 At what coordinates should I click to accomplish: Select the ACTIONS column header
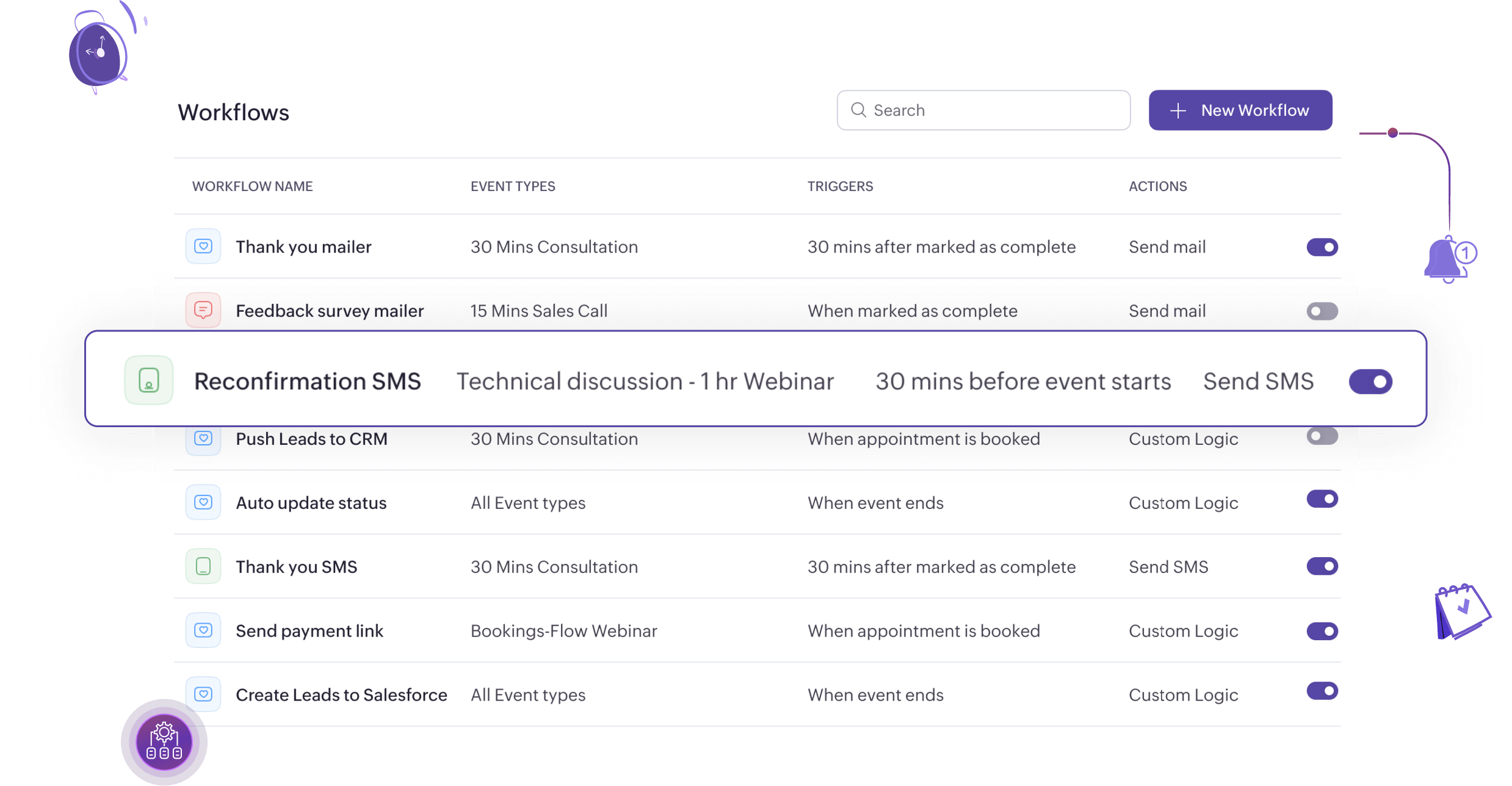1157,186
